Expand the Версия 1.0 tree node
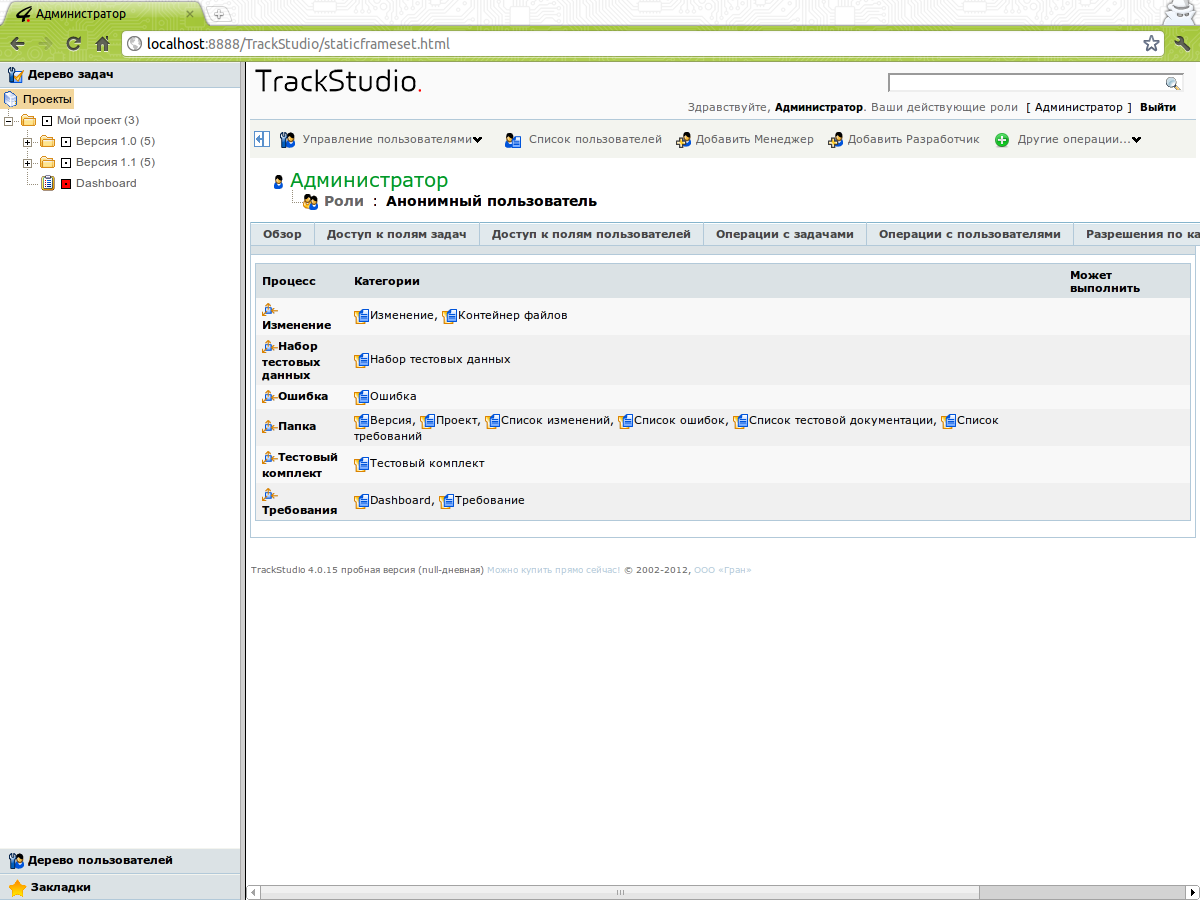This screenshot has width=1200, height=900. pos(28,142)
